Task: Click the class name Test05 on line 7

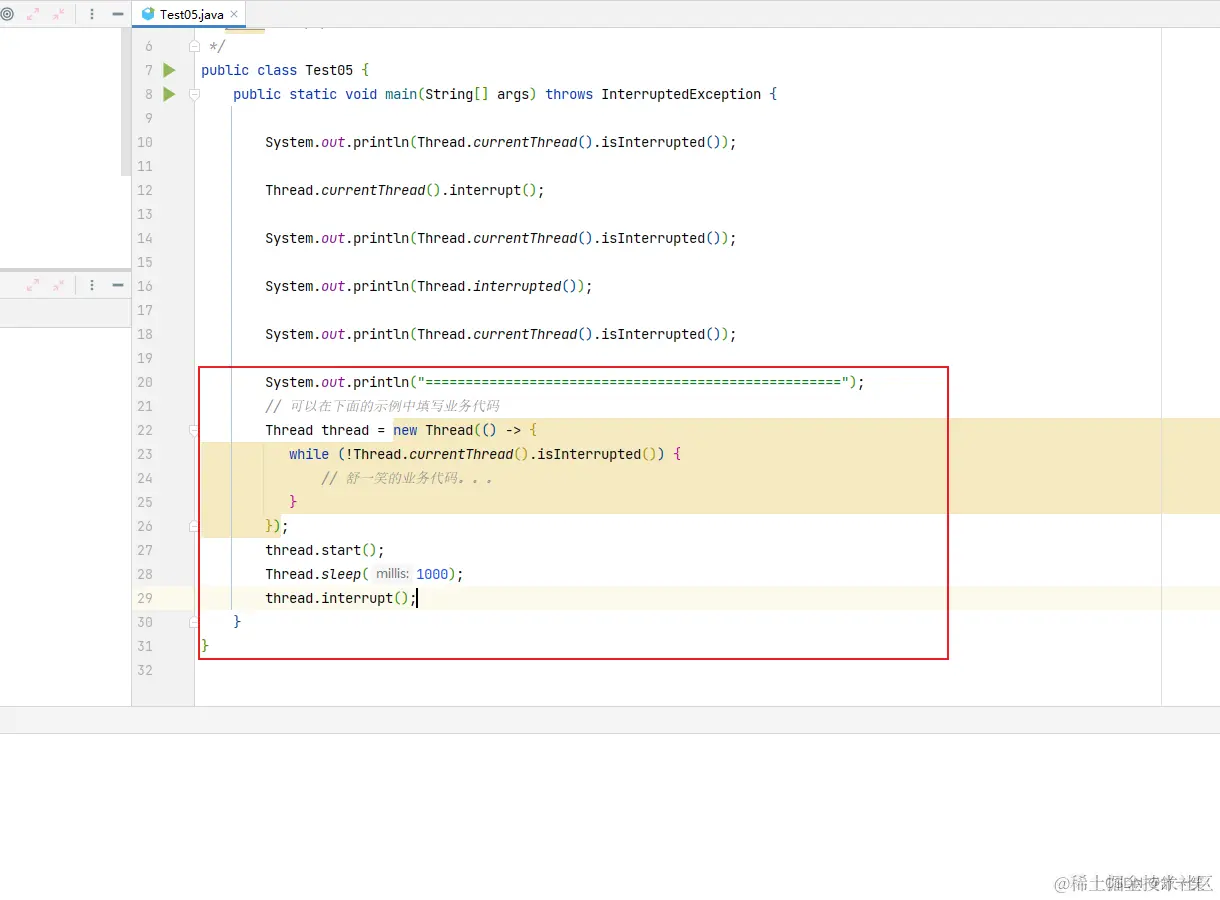Action: point(329,70)
